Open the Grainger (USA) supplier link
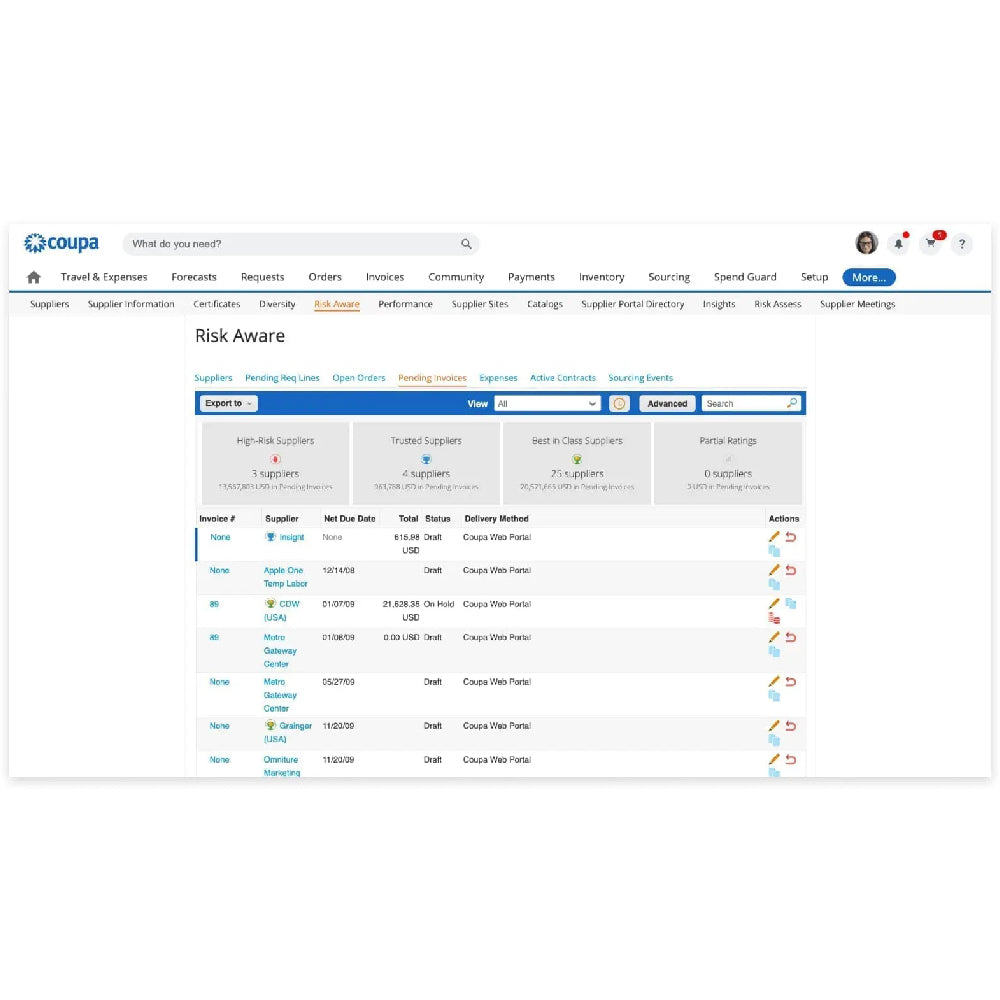1000x1000 pixels. point(288,732)
